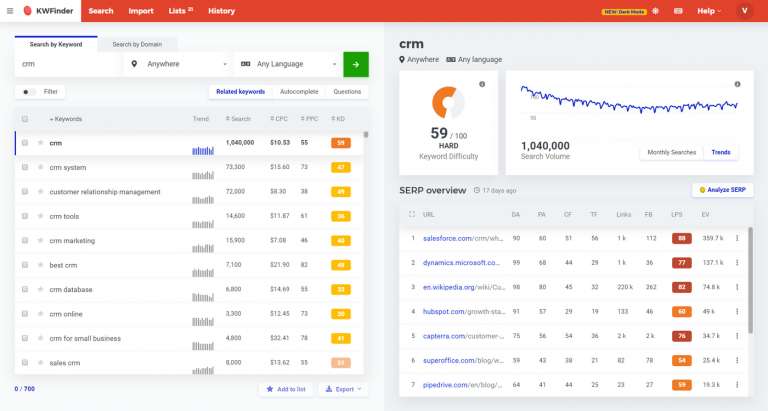Open the messages icon in header
The width and height of the screenshot is (768, 411).
click(x=678, y=11)
